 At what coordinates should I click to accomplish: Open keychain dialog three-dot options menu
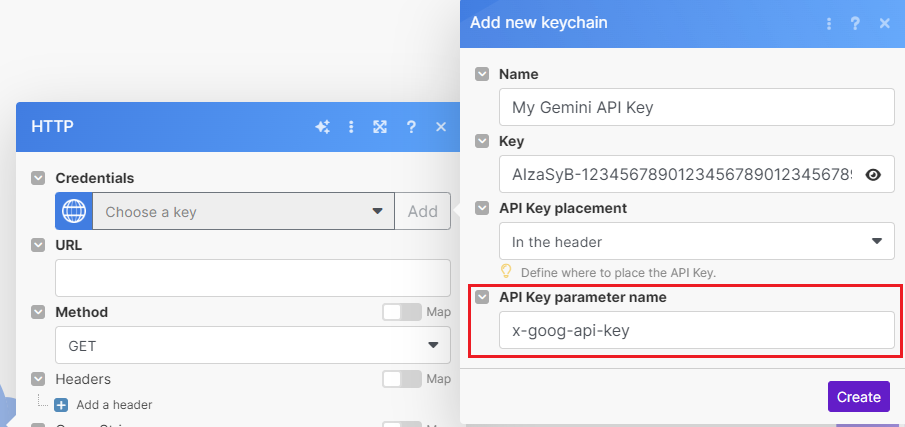pyautogui.click(x=828, y=23)
